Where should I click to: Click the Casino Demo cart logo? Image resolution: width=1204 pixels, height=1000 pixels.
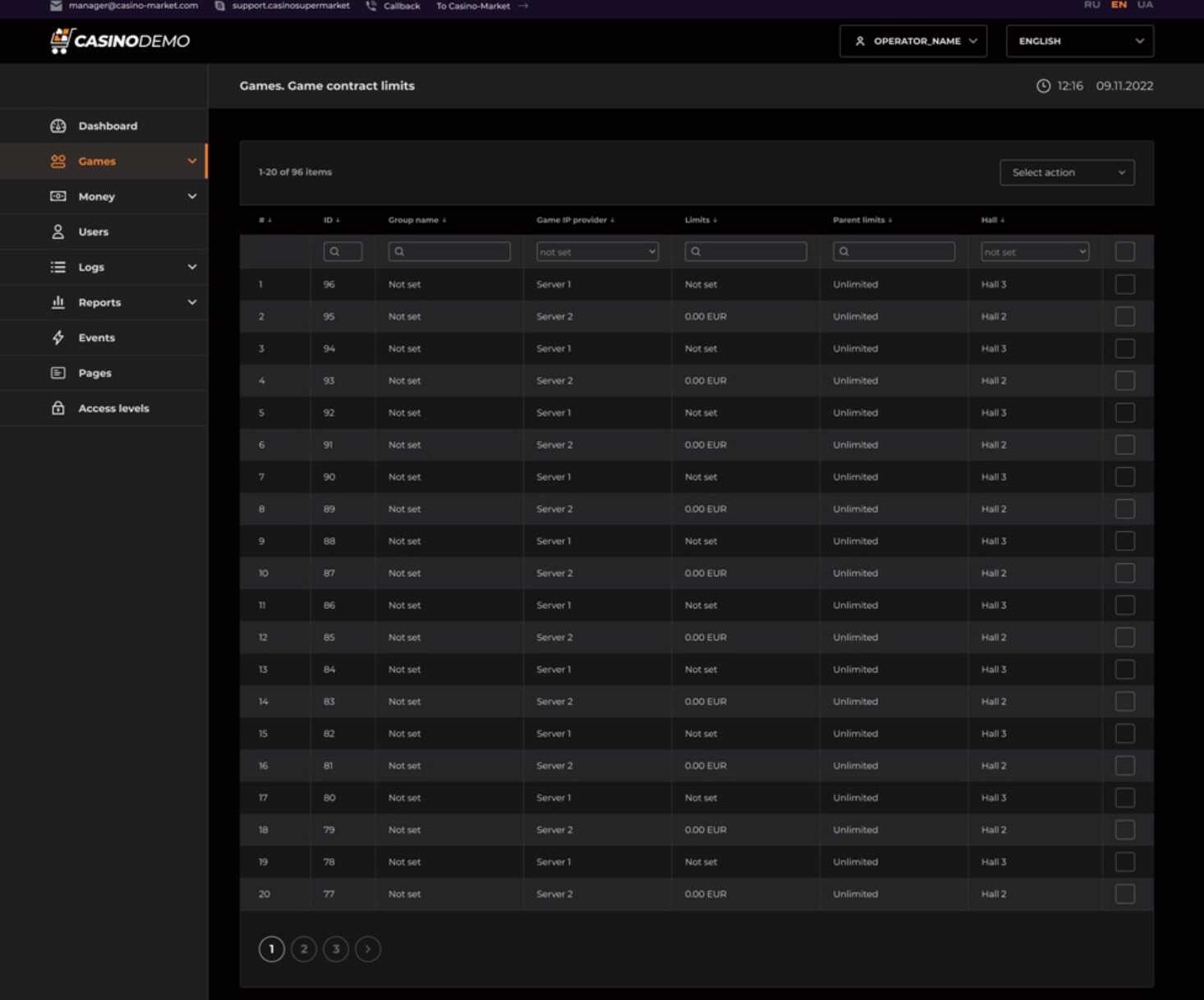point(119,40)
